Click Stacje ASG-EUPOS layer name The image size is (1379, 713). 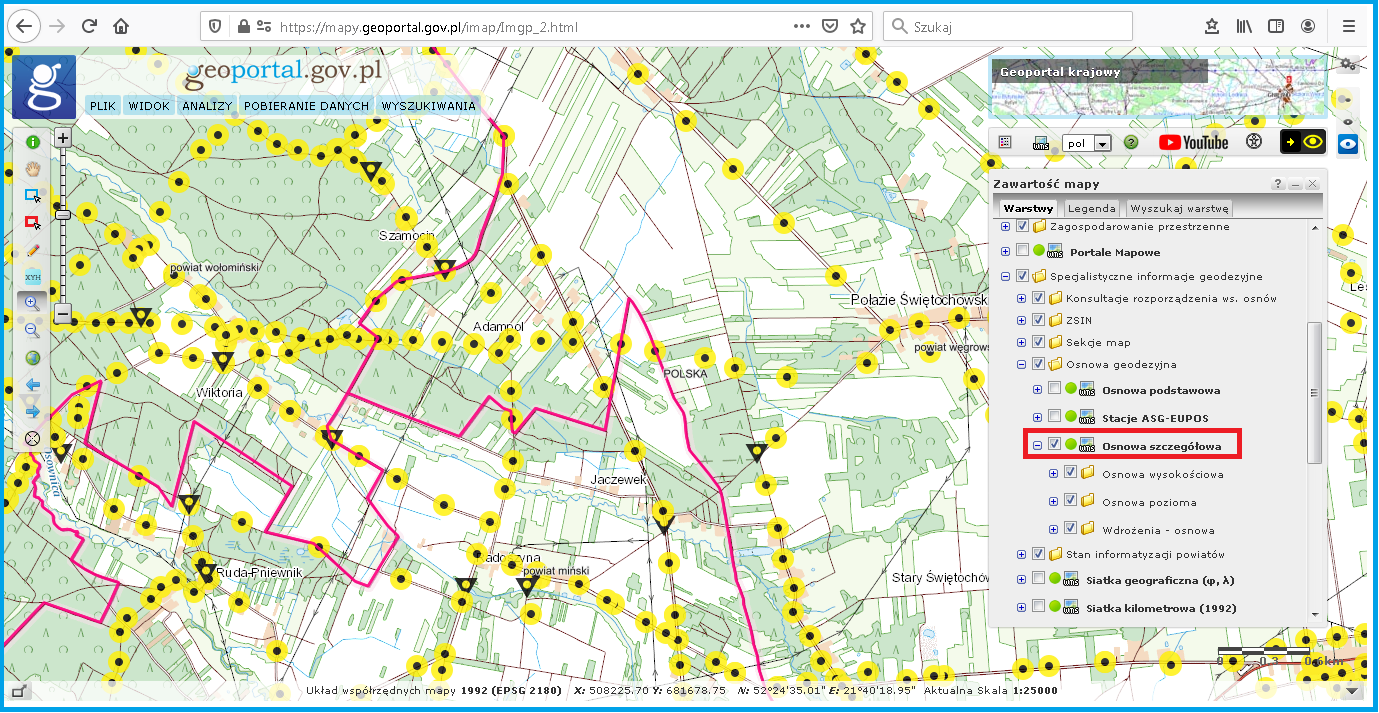coord(1155,417)
